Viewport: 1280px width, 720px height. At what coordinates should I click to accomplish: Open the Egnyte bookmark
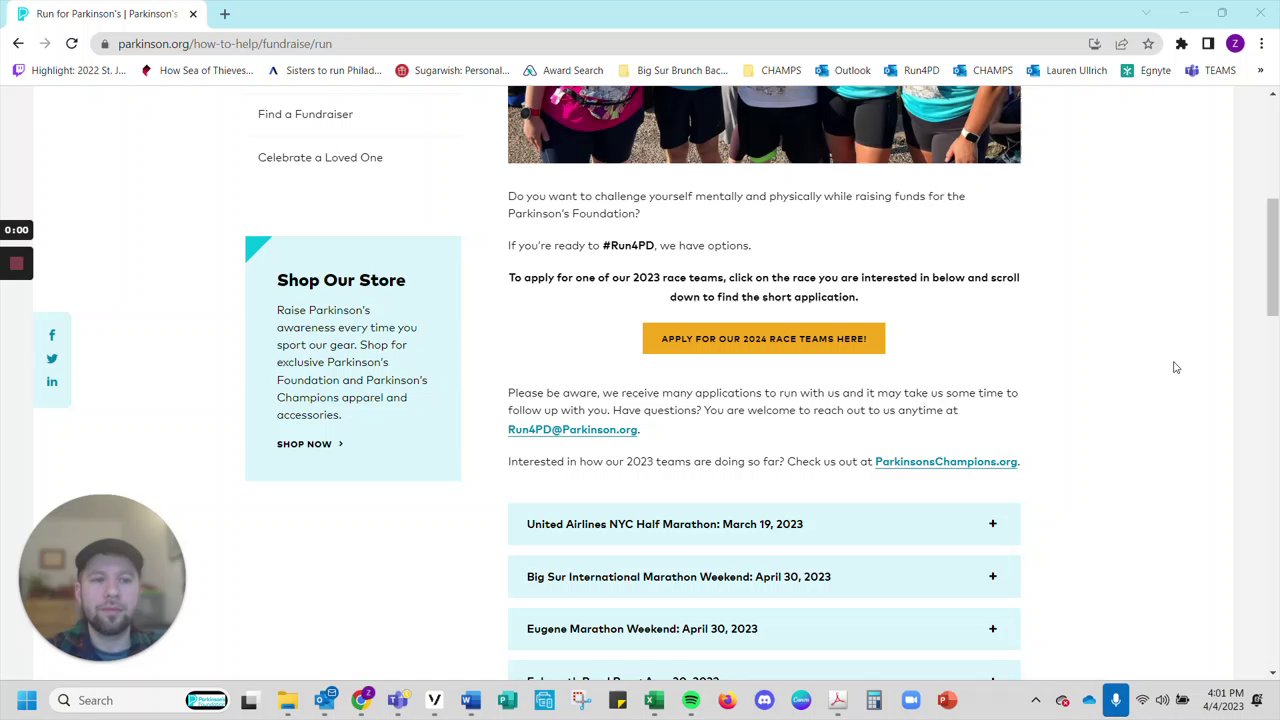click(1145, 71)
